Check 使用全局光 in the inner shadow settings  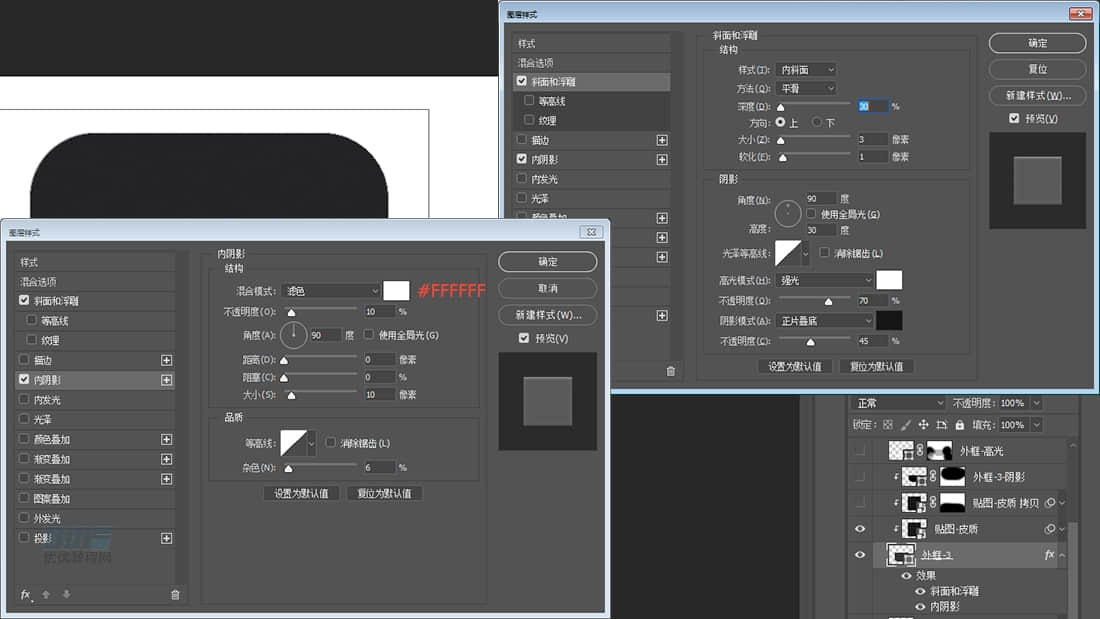[369, 335]
